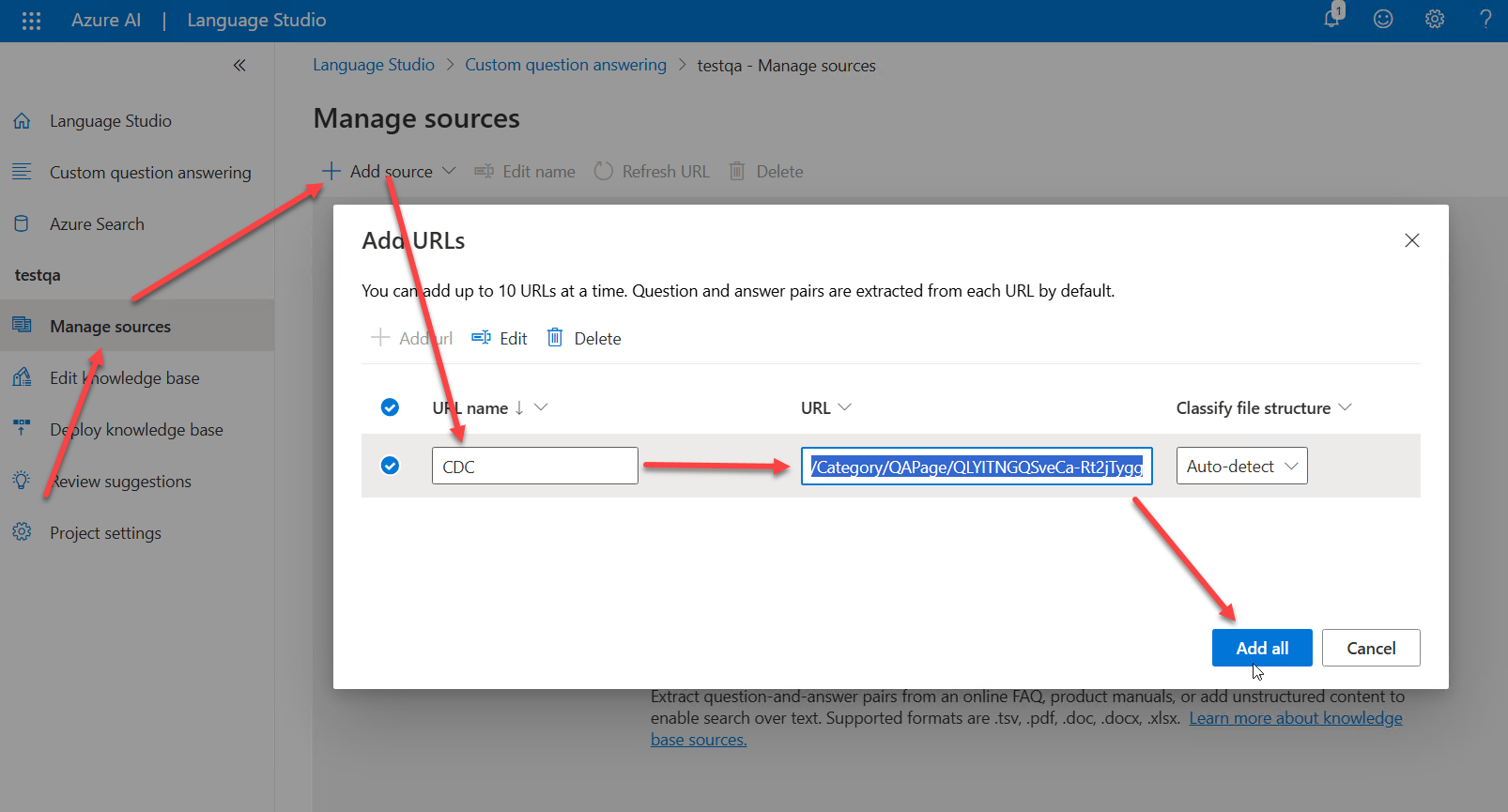Open the settings gear in header

(1435, 19)
